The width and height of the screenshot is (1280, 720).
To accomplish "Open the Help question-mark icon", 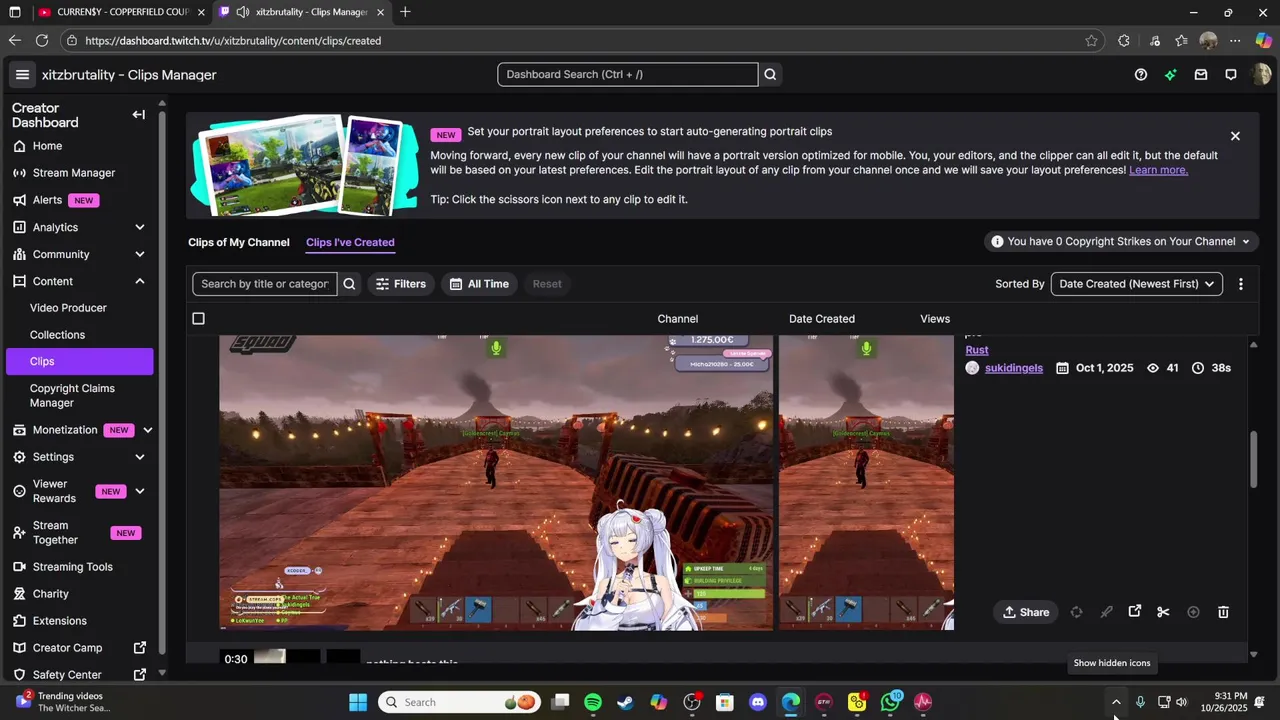I will (1141, 75).
